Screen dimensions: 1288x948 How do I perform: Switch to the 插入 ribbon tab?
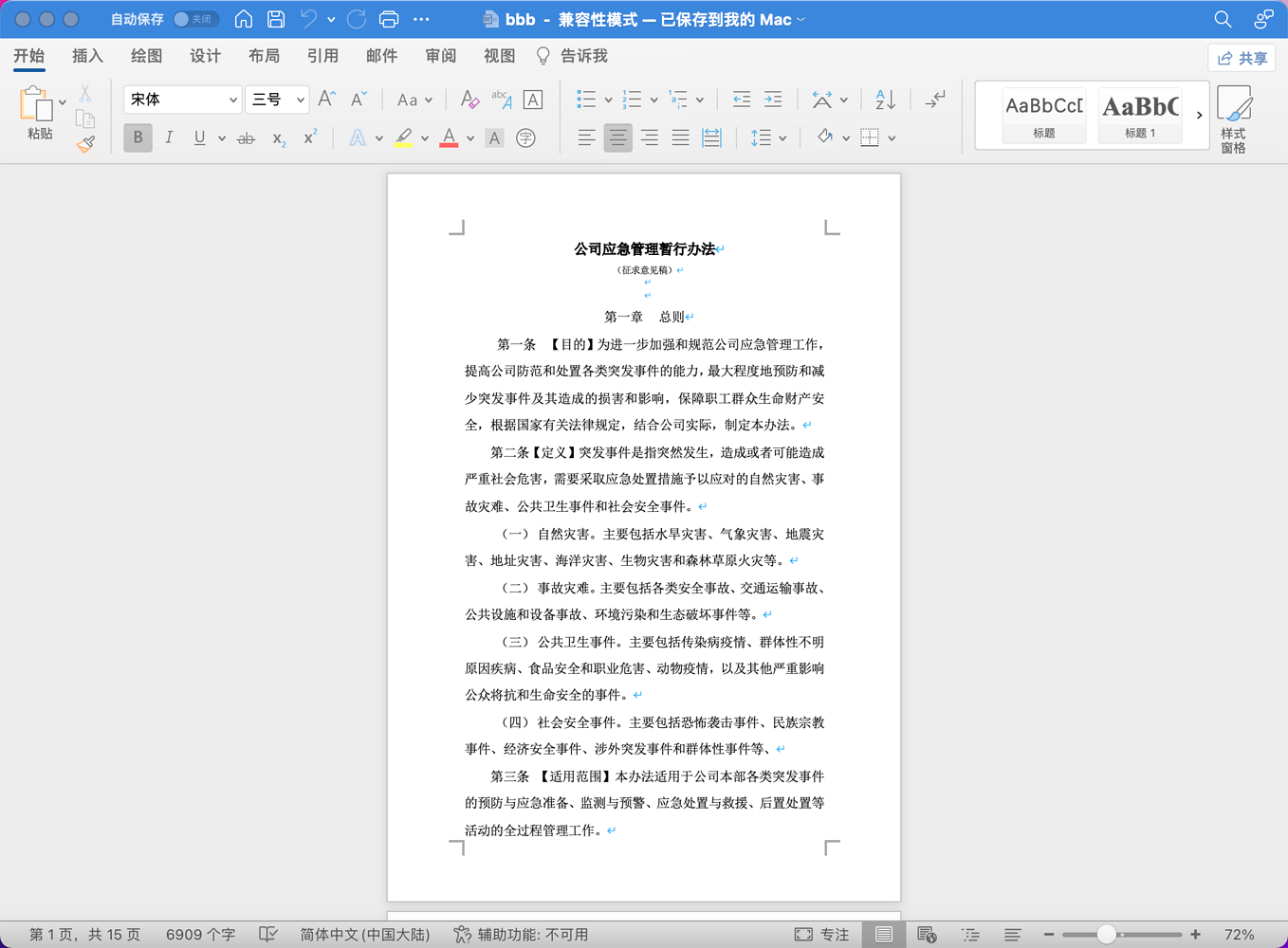(87, 56)
